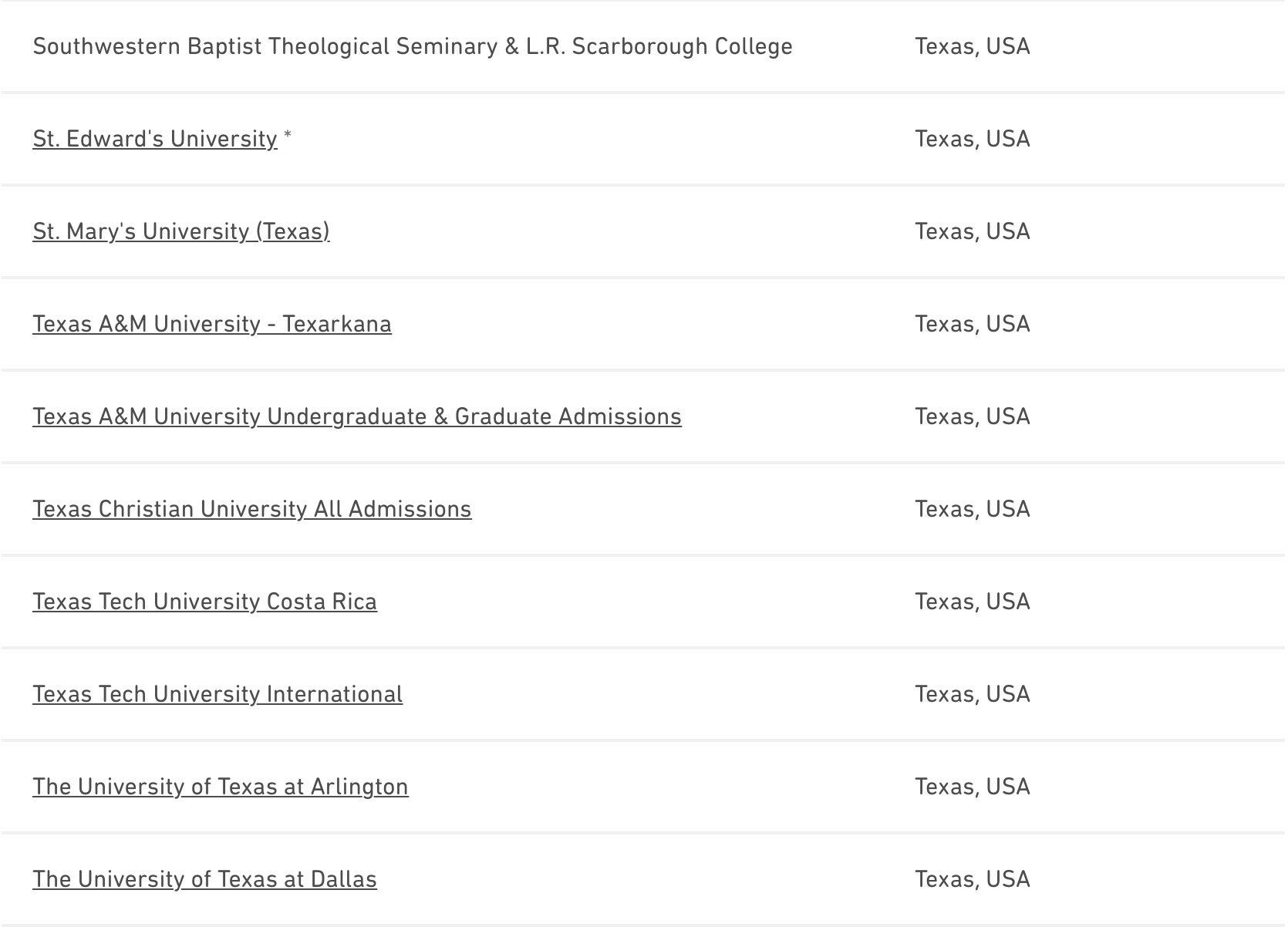Open the St. Edward's University link
Viewport: 1288px width, 927px height.
[154, 139]
